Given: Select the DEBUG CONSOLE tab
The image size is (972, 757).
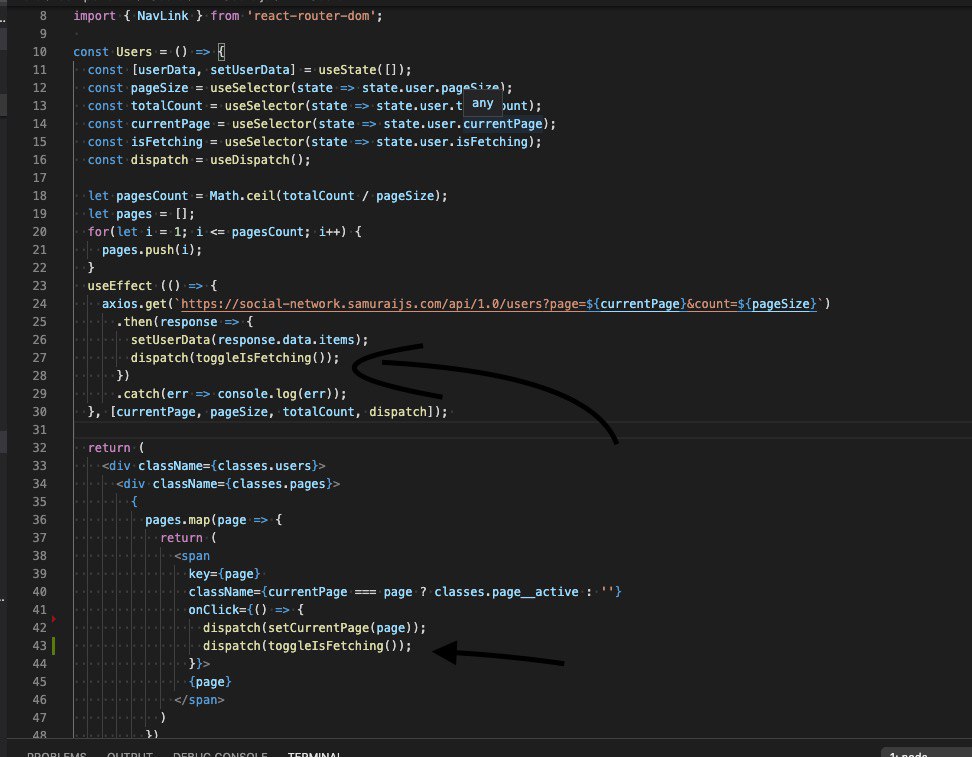Looking at the screenshot, I should pyautogui.click(x=220, y=754).
